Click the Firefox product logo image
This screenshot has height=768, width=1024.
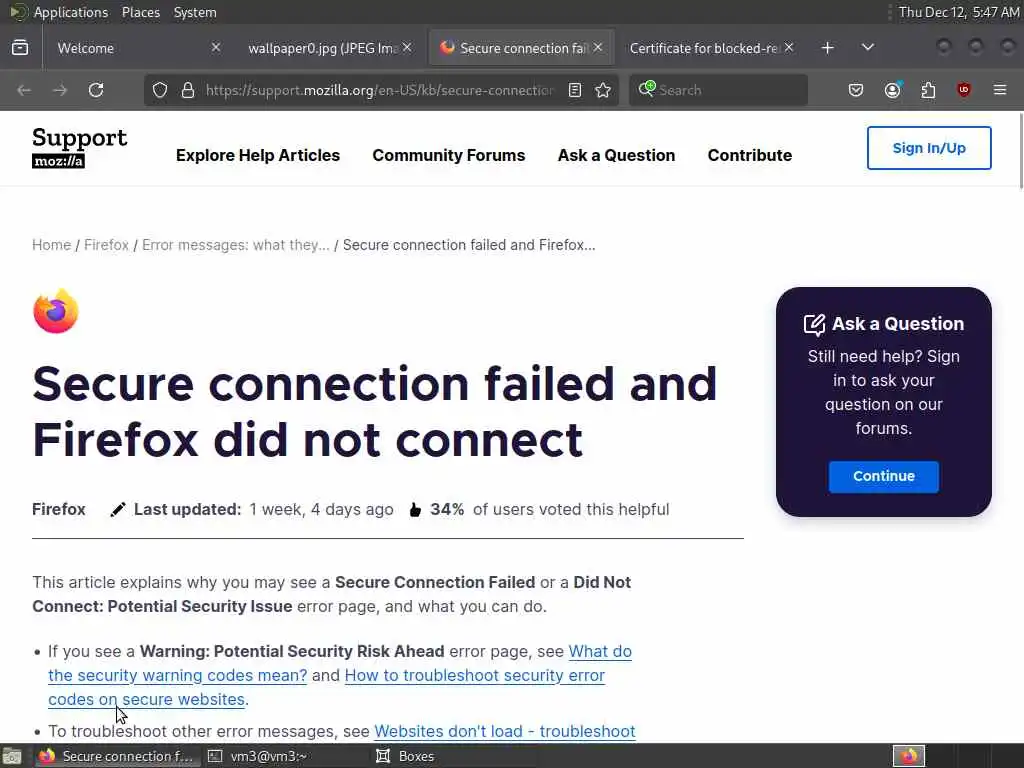[x=56, y=312]
